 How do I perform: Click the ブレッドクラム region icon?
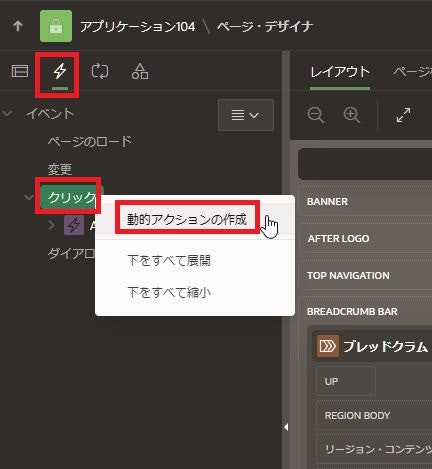(328, 346)
